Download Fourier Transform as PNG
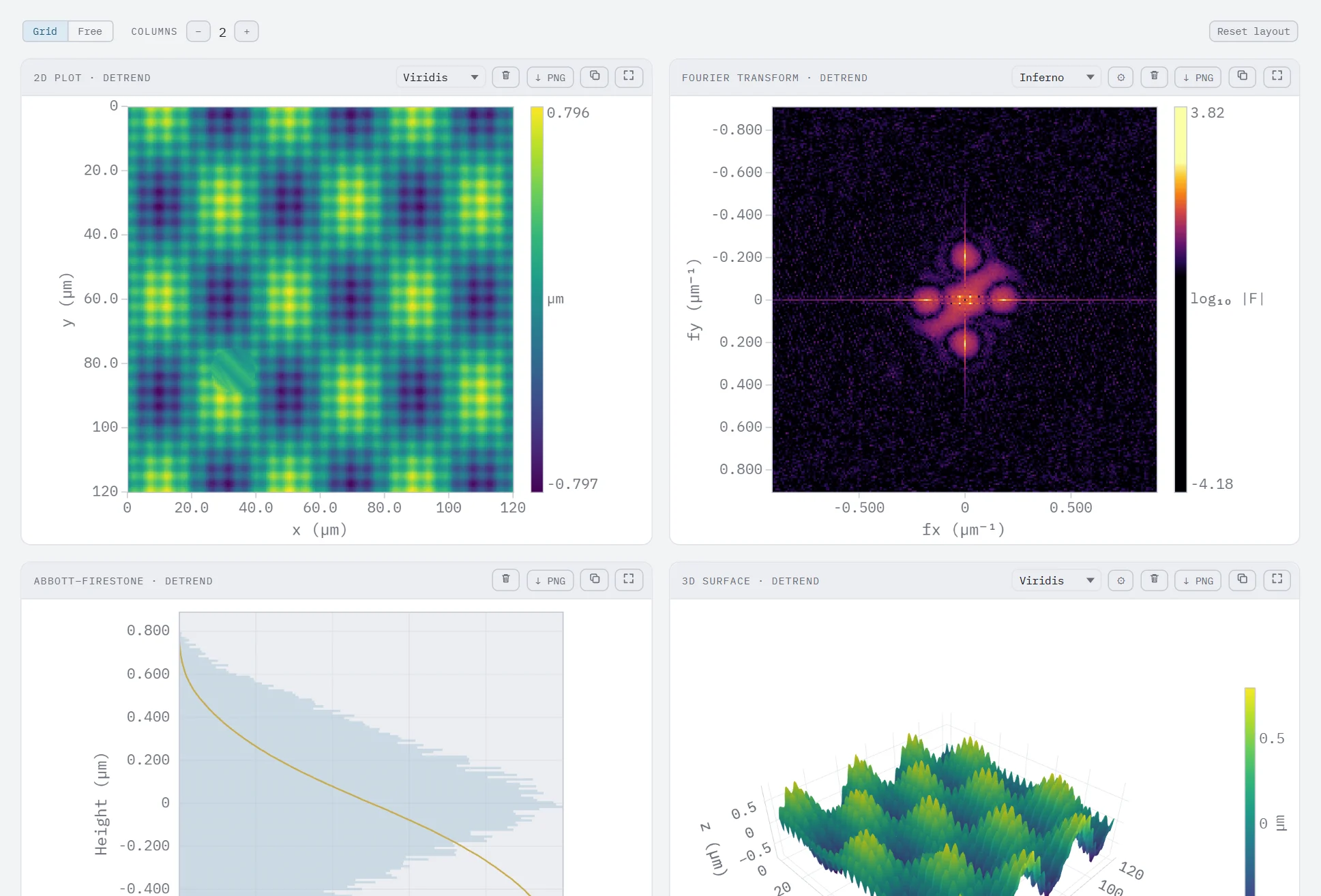This screenshot has height=896, width=1321. tap(1198, 77)
